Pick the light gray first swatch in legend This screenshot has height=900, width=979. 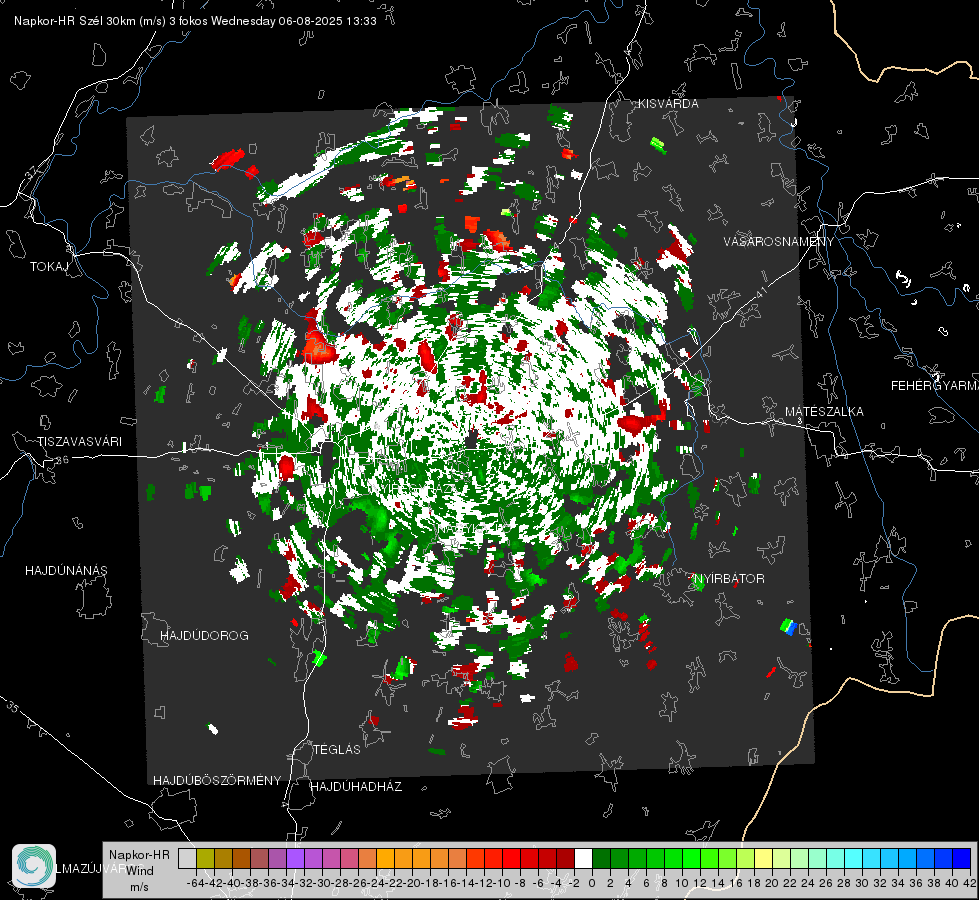click(x=187, y=858)
